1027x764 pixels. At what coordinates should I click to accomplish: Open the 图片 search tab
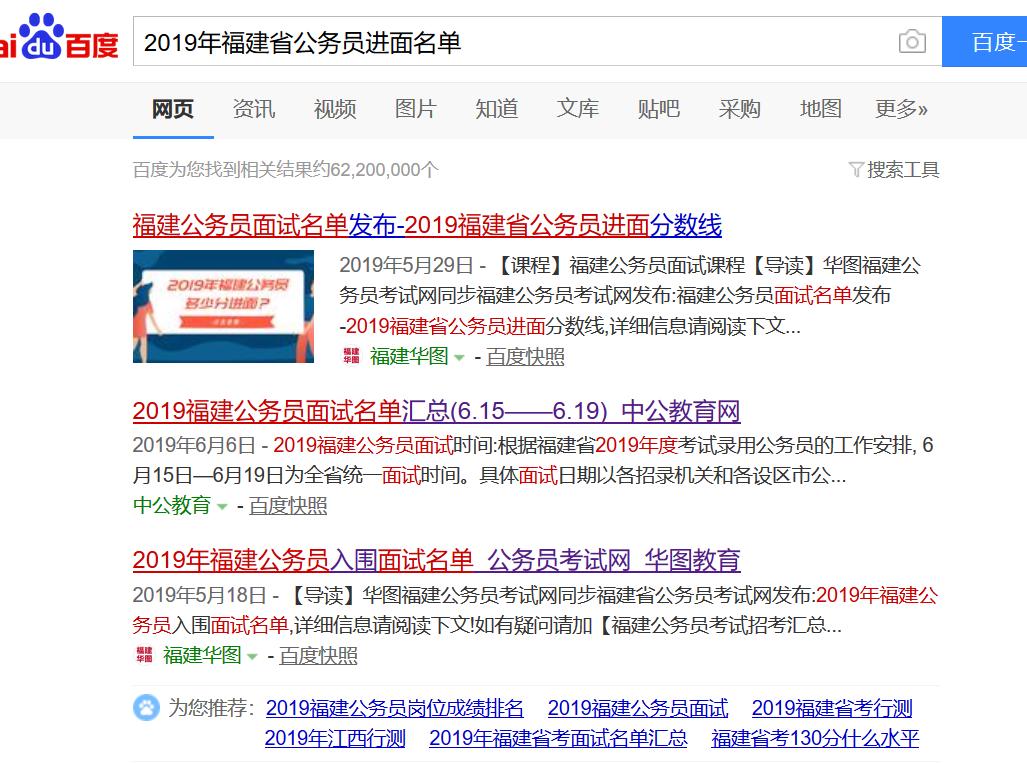point(415,110)
